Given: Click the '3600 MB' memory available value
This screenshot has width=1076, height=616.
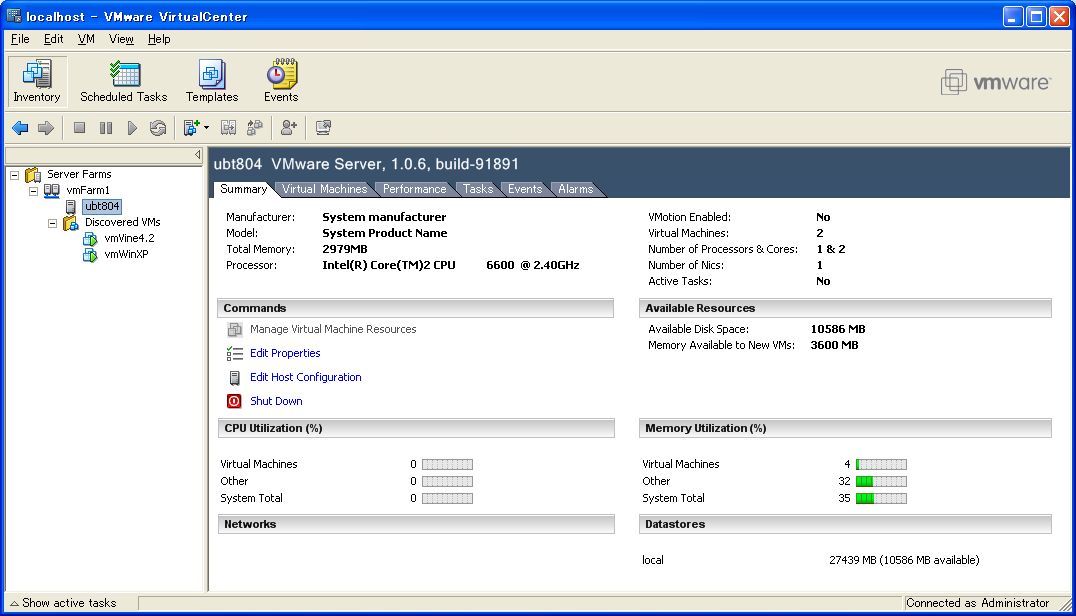Looking at the screenshot, I should tap(834, 346).
